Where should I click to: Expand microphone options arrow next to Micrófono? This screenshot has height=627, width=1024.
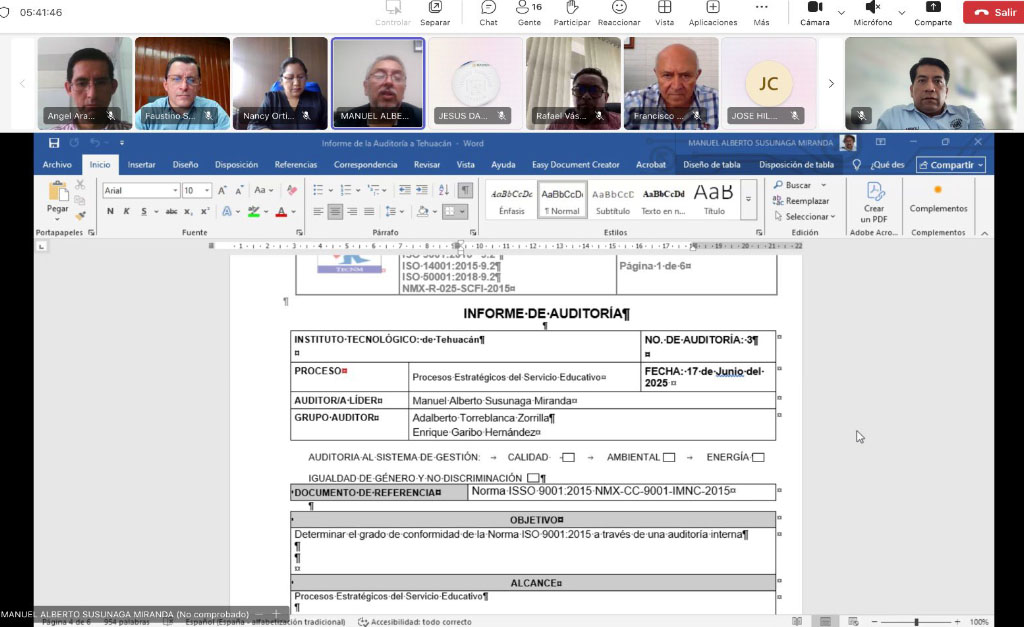(901, 12)
